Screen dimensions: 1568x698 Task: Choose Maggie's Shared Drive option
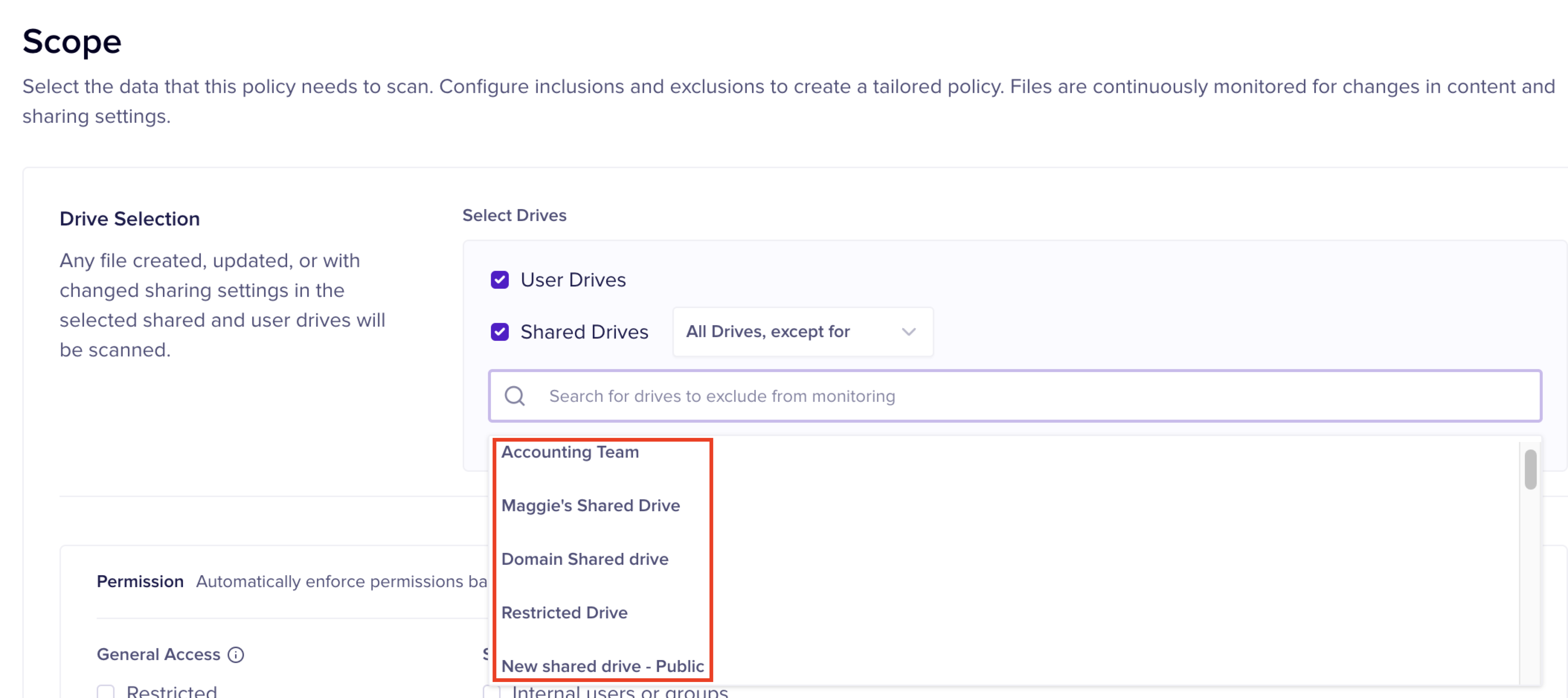[x=590, y=506]
